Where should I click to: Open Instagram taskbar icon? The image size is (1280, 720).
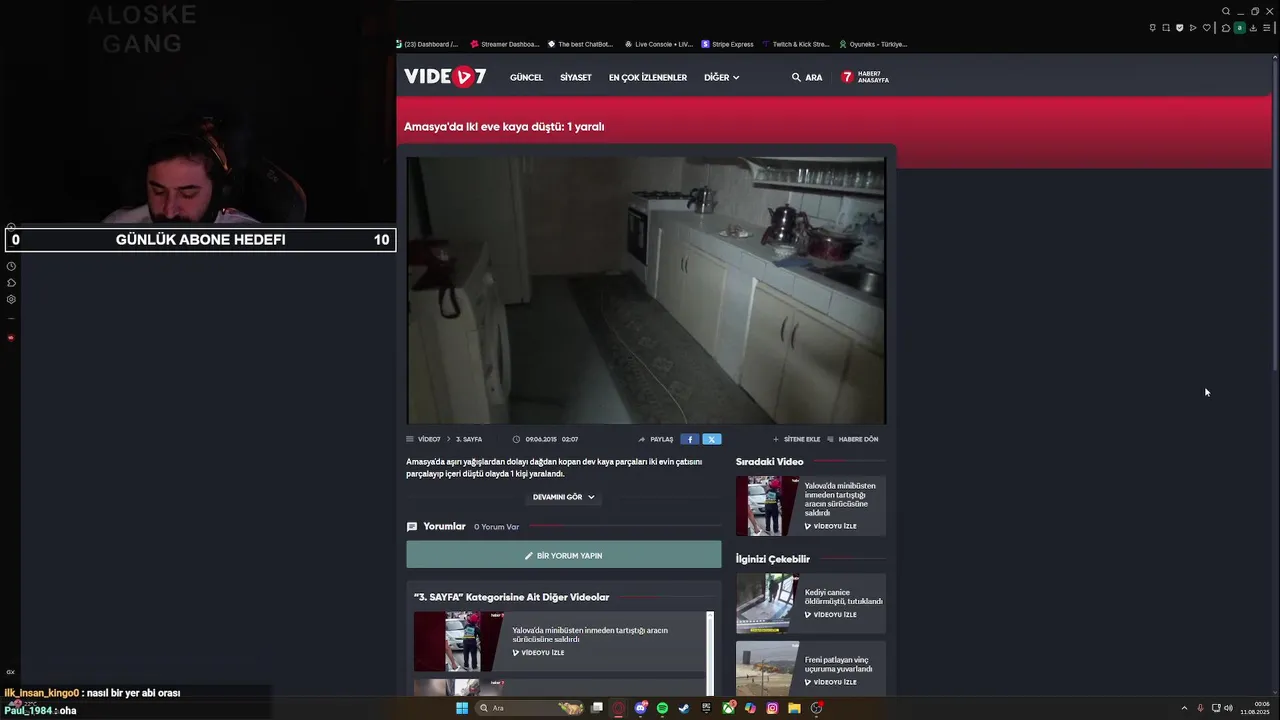(772, 708)
